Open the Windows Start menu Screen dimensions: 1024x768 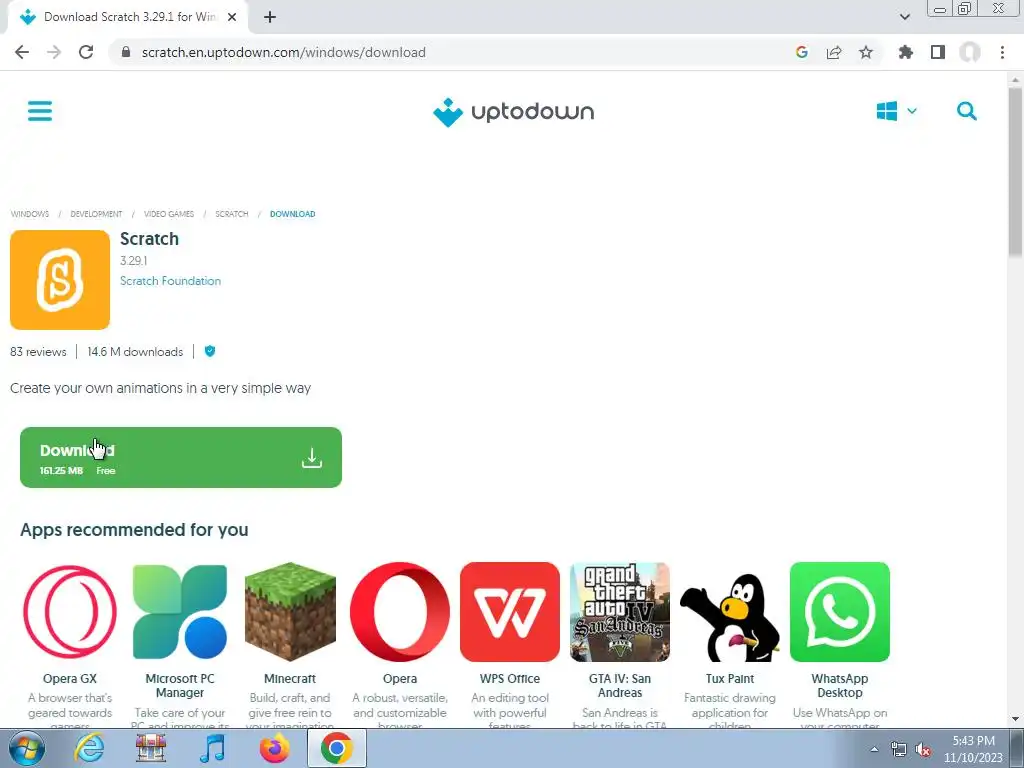27,748
